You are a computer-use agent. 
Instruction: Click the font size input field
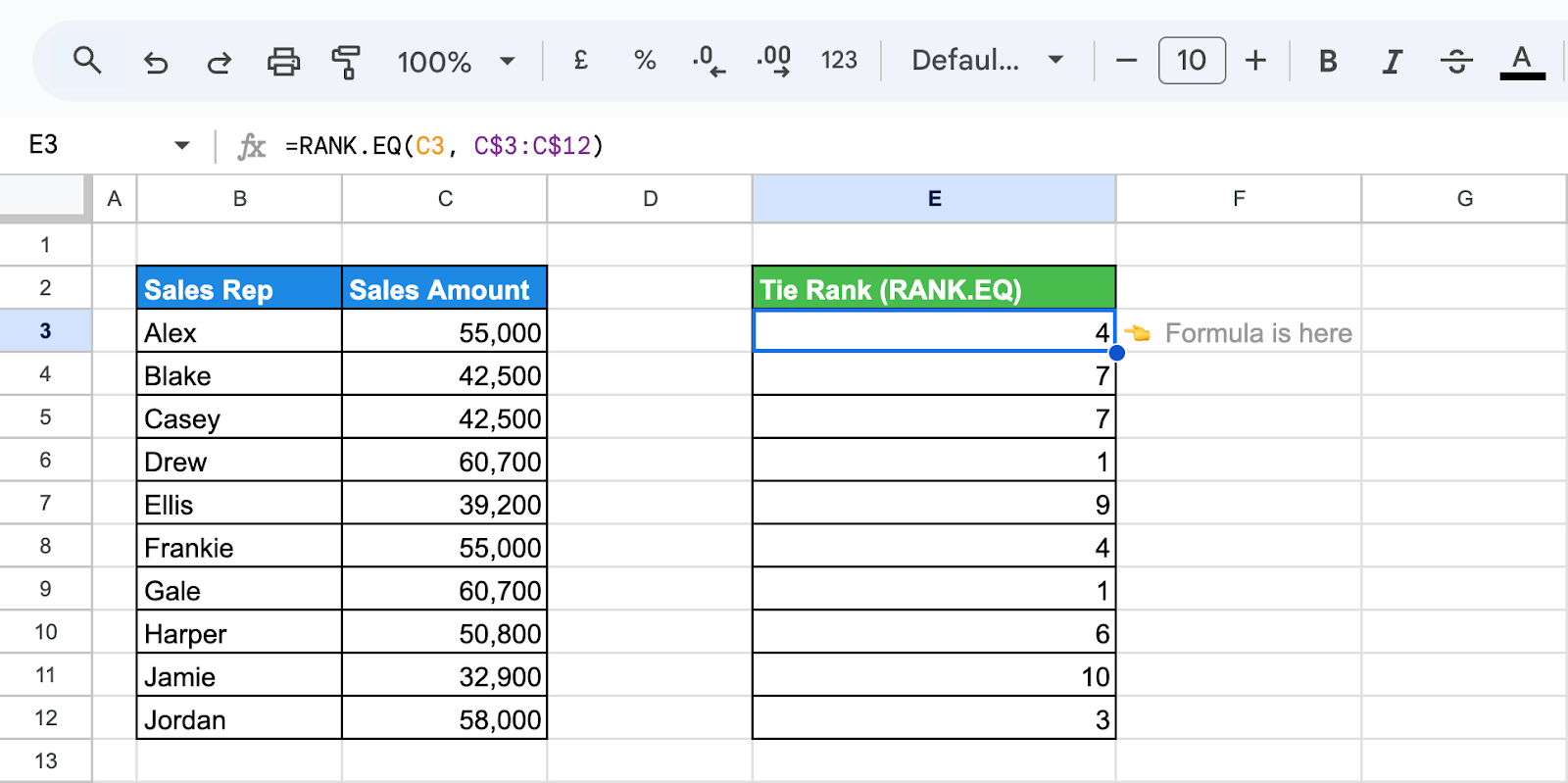(1192, 61)
